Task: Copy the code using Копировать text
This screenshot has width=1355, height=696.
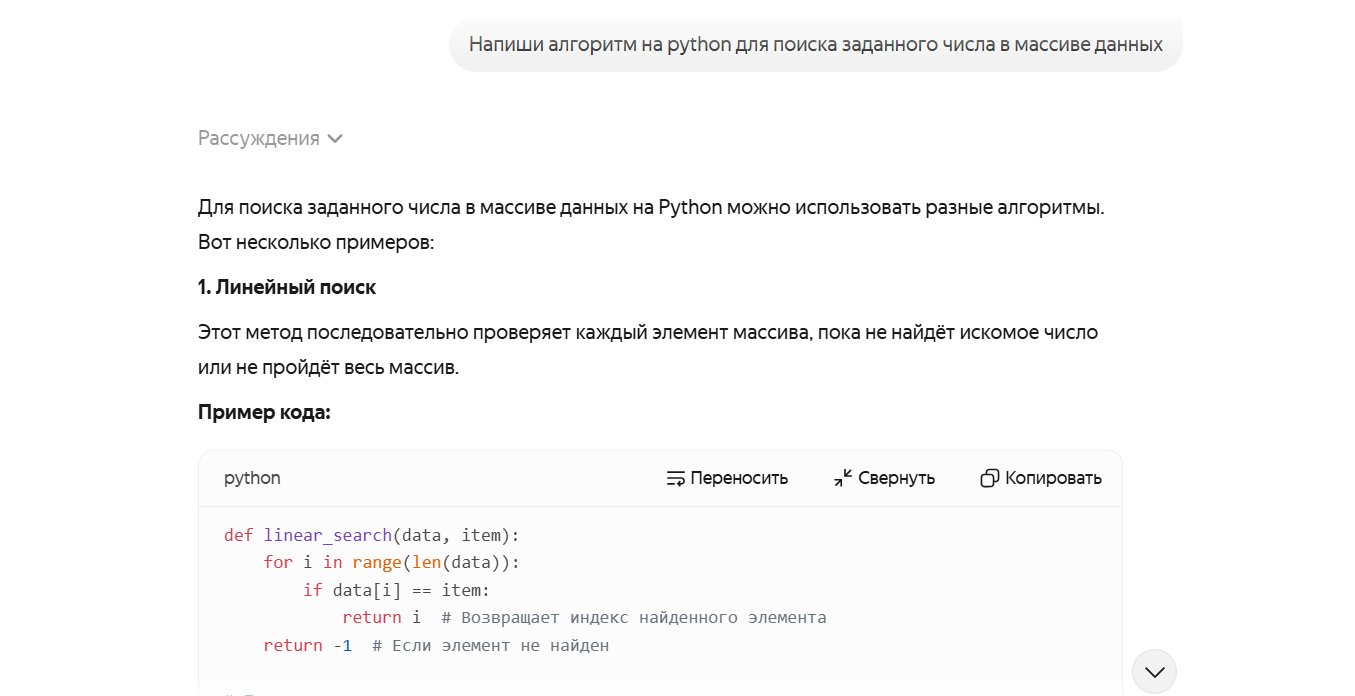Action: 1053,478
